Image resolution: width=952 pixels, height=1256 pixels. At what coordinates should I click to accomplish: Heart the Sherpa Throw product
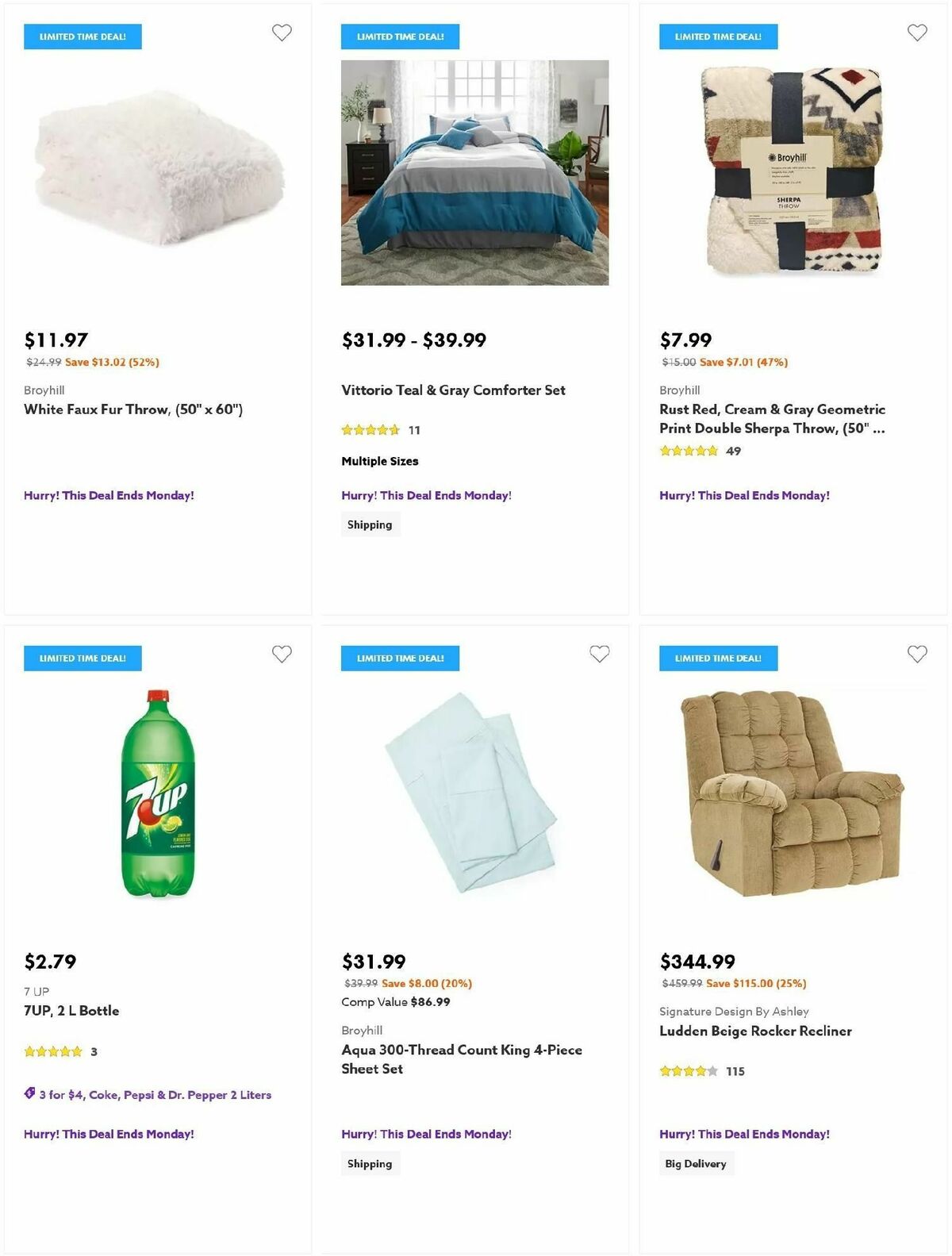pos(917,33)
